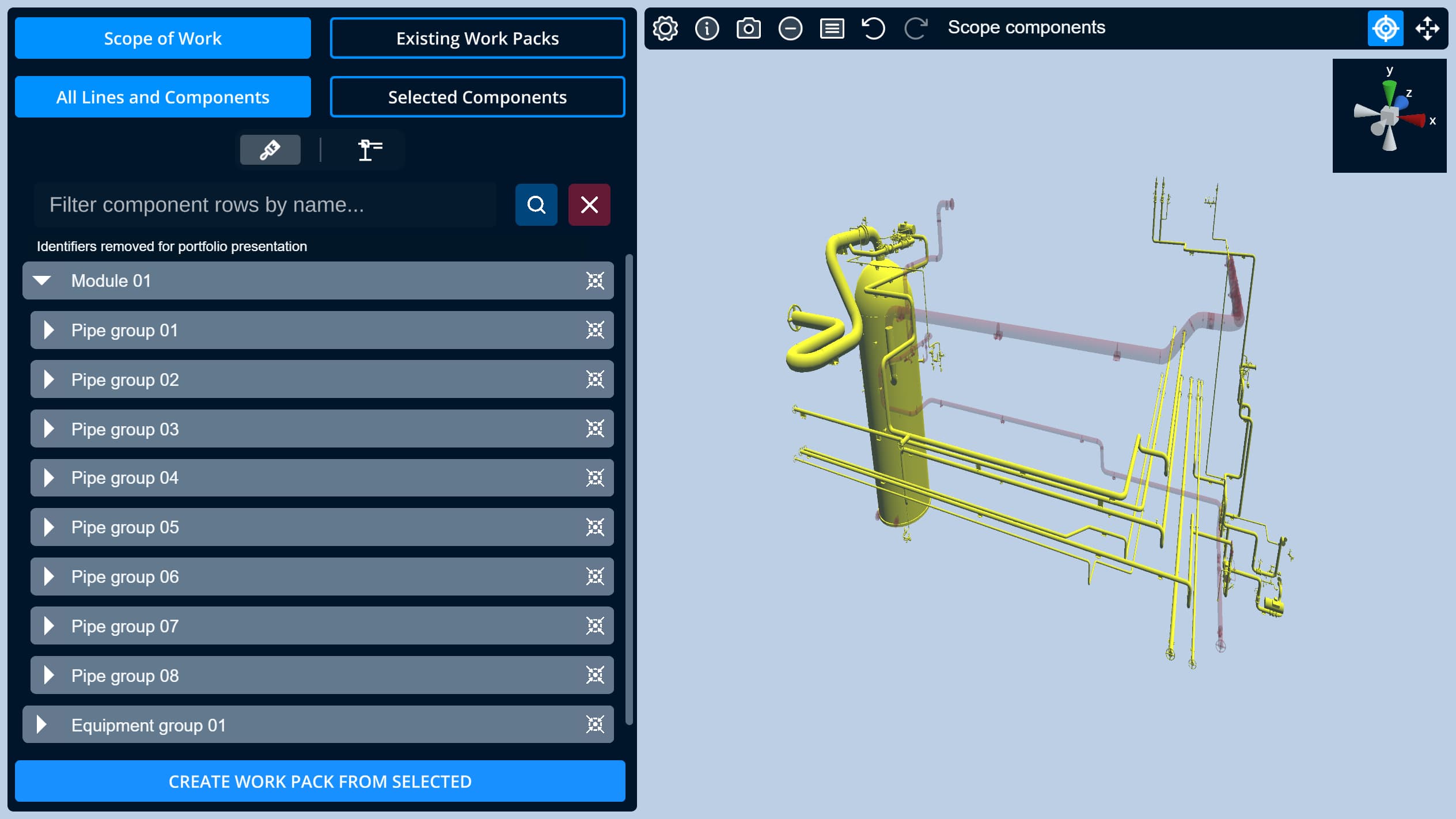Image resolution: width=1456 pixels, height=819 pixels.
Task: Activate the target focus tool icon
Action: pyautogui.click(x=1385, y=28)
